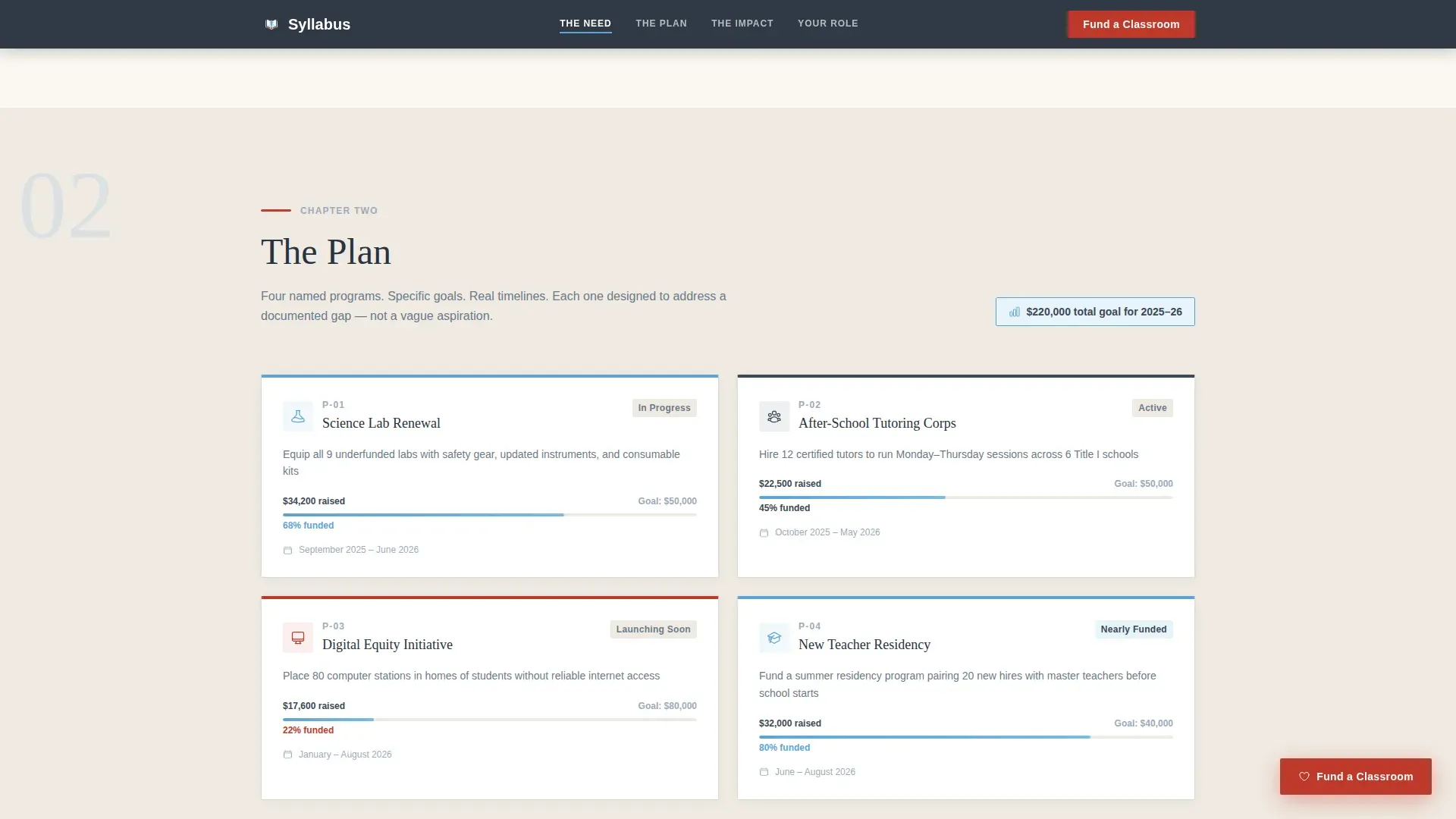Select Your Role in navigation
This screenshot has width=1456, height=819.
828,24
